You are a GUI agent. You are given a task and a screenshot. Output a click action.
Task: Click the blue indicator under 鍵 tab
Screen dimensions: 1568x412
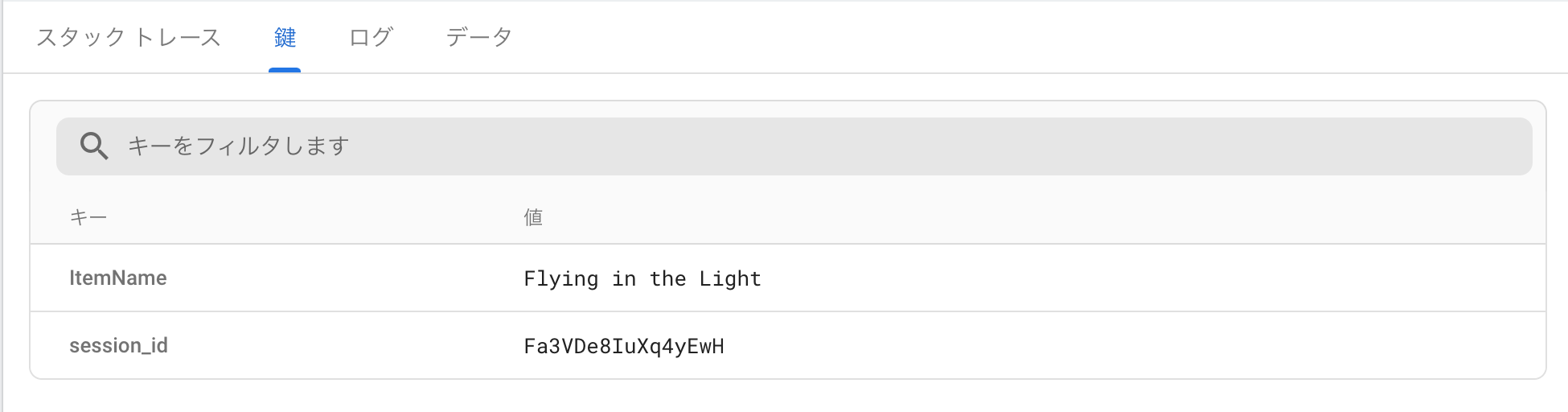pyautogui.click(x=285, y=70)
